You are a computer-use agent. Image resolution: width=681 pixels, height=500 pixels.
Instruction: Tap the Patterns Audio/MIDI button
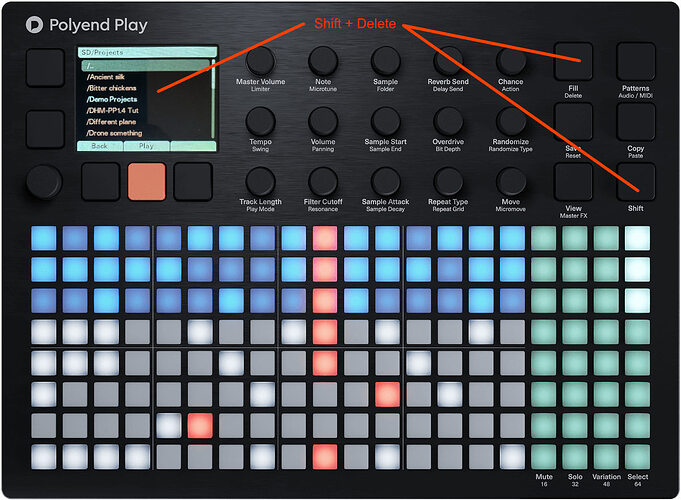(636, 61)
